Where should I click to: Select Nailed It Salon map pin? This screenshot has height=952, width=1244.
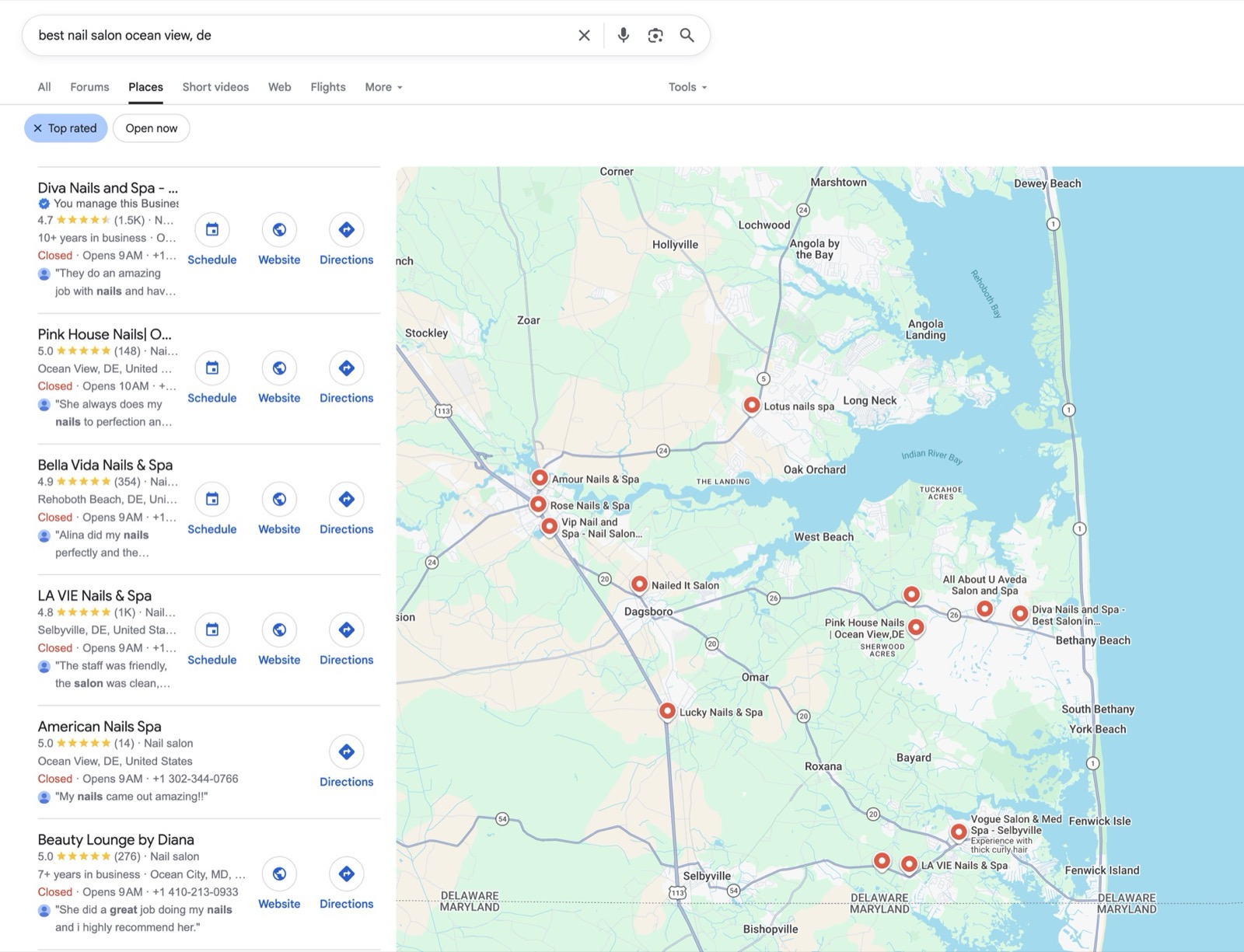click(639, 584)
